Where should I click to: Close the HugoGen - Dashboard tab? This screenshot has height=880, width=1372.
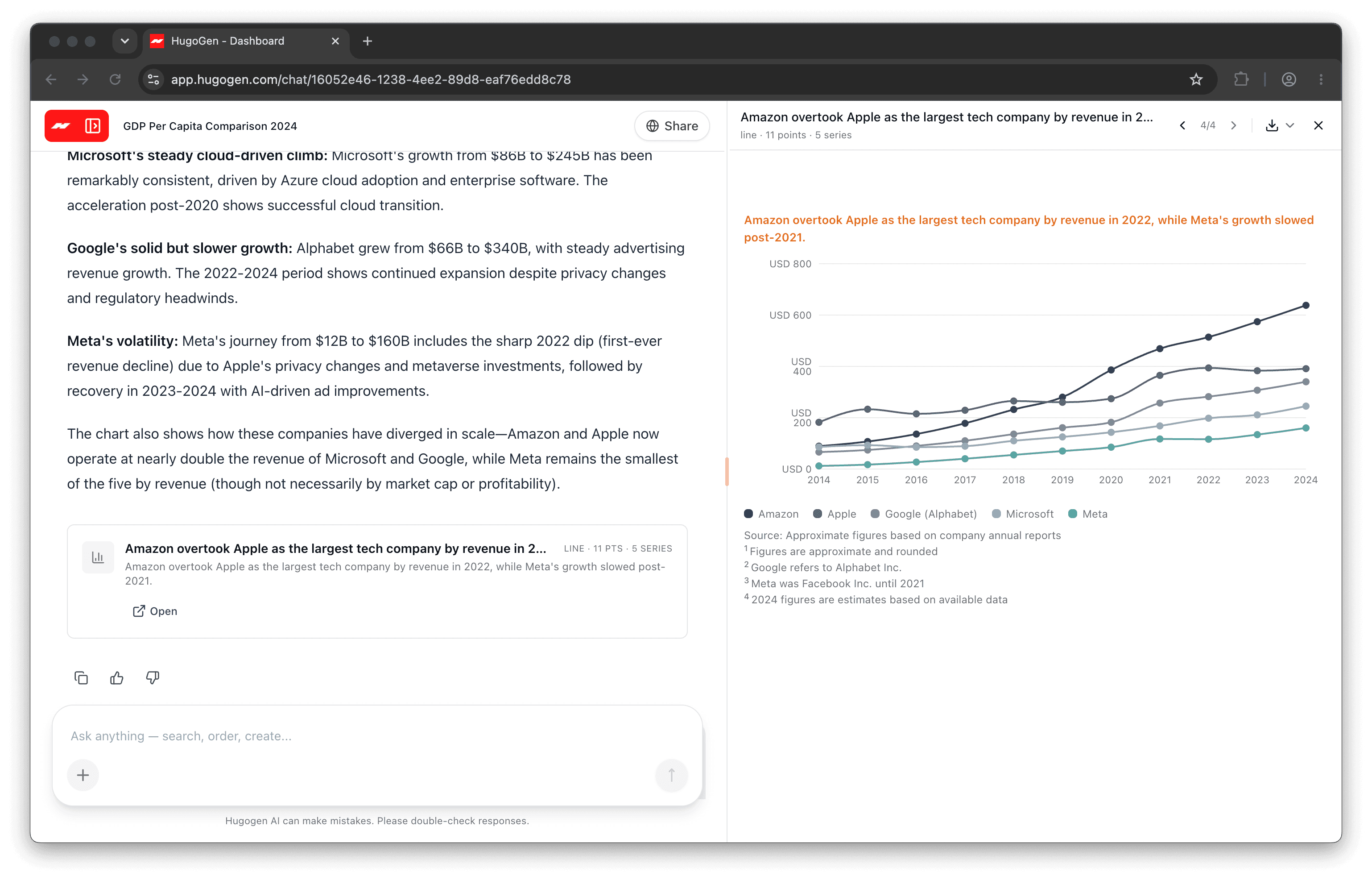pyautogui.click(x=335, y=41)
